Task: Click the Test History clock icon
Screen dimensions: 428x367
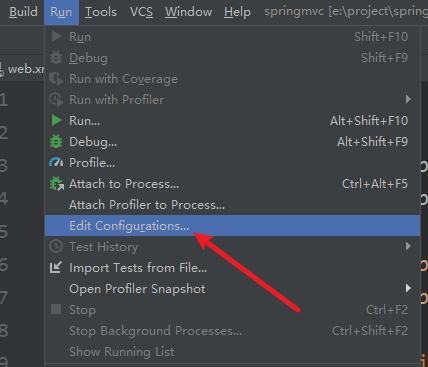Action: (56, 246)
